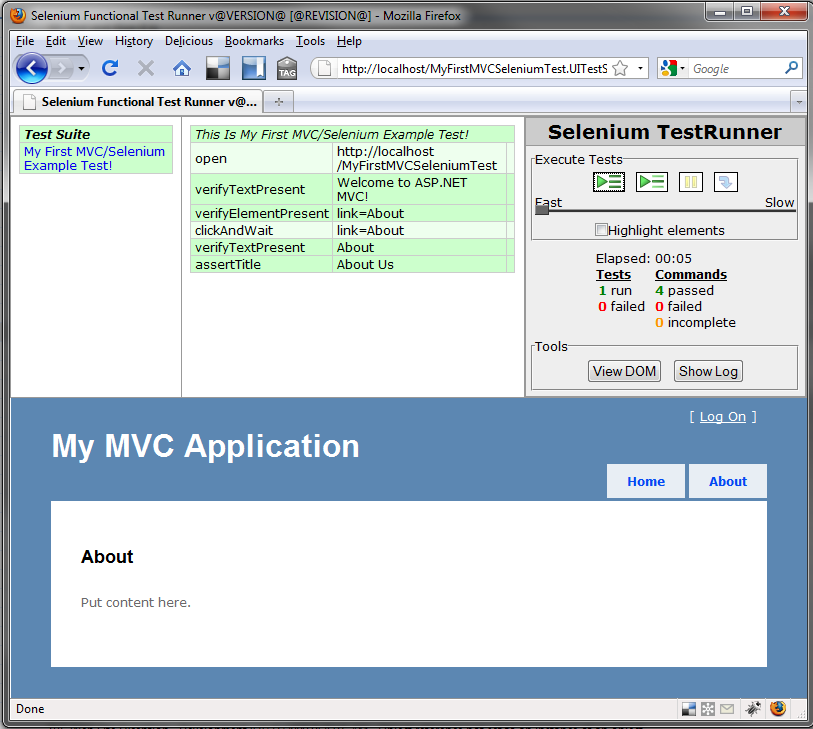Open the list all tabs dropdown

point(798,102)
